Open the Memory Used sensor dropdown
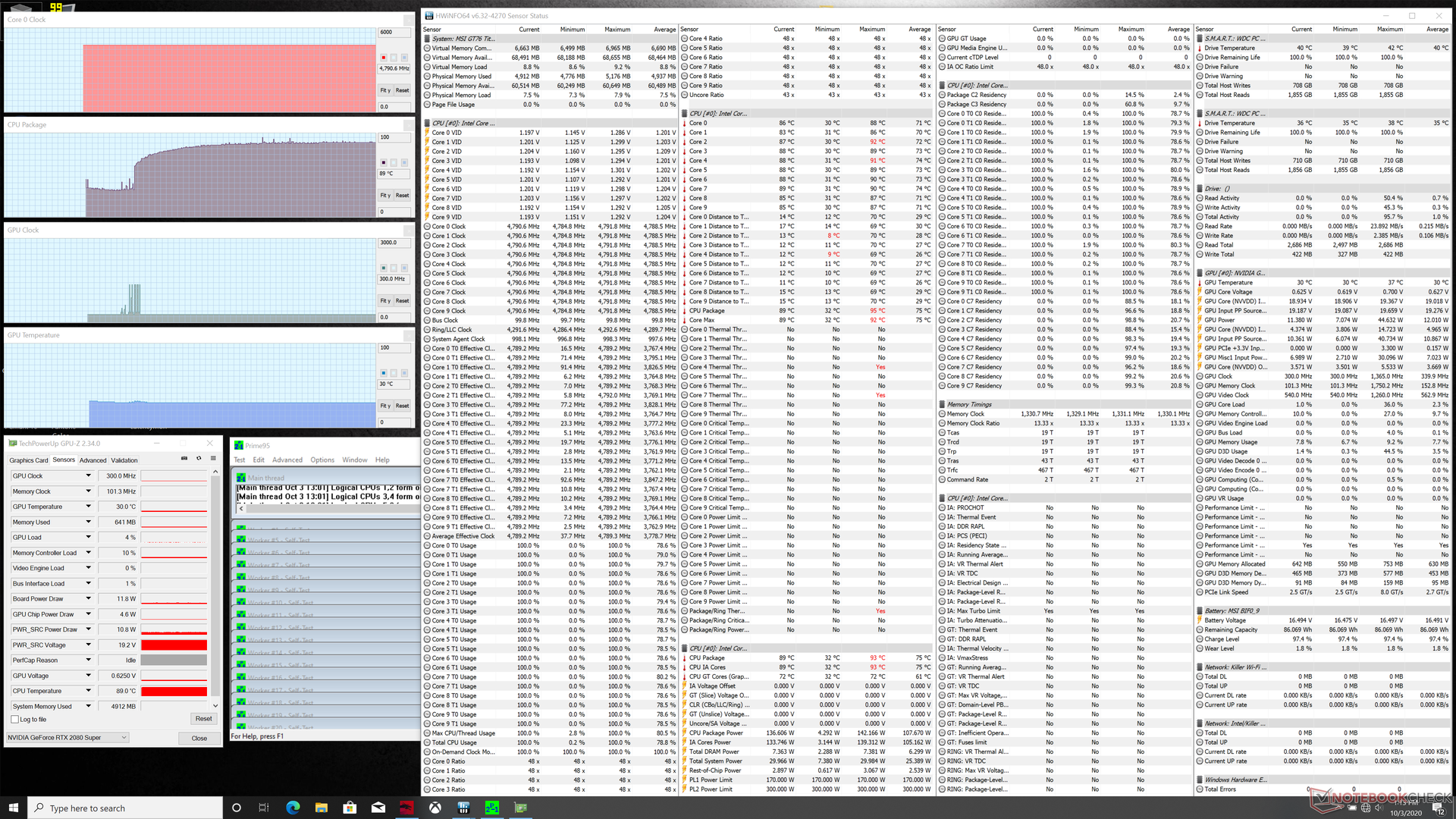 (x=88, y=522)
